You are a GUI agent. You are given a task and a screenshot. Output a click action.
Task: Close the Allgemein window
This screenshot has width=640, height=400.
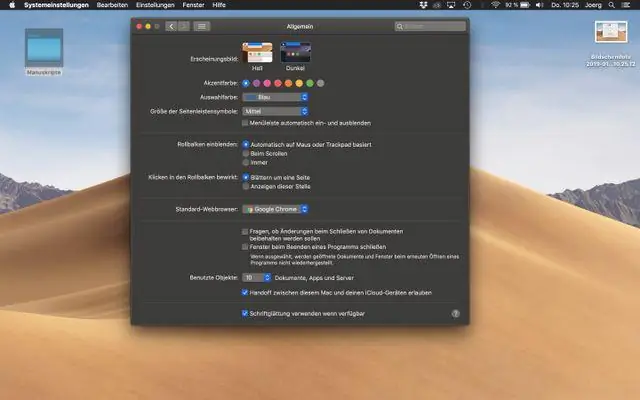point(139,27)
